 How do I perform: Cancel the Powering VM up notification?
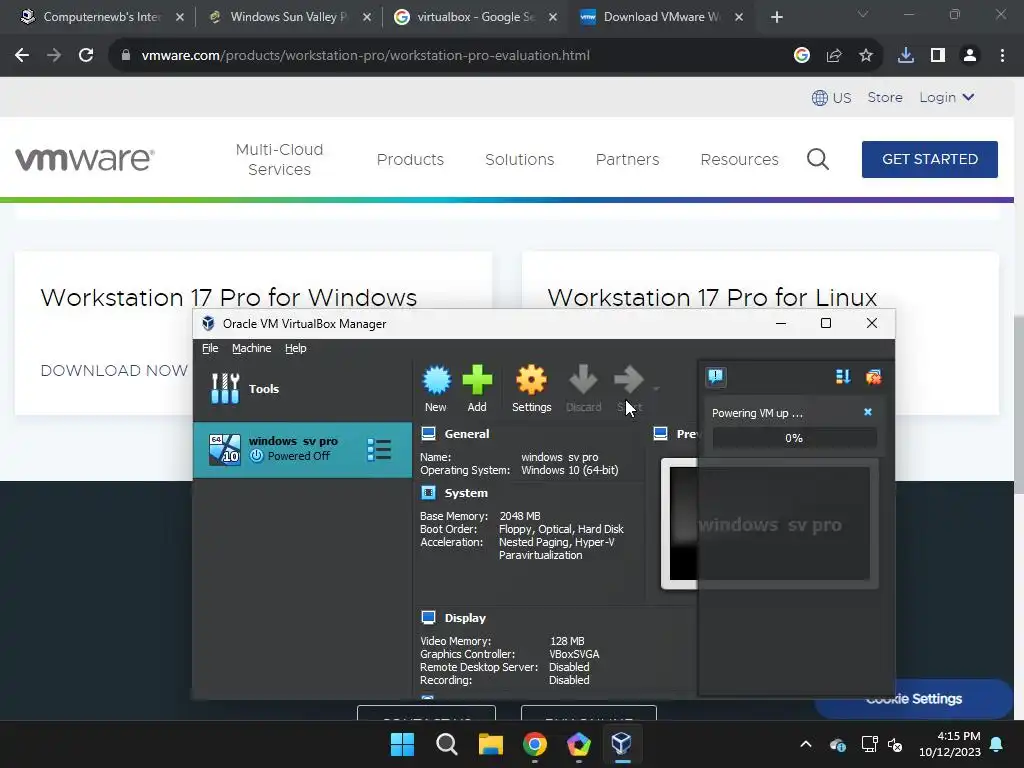868,412
